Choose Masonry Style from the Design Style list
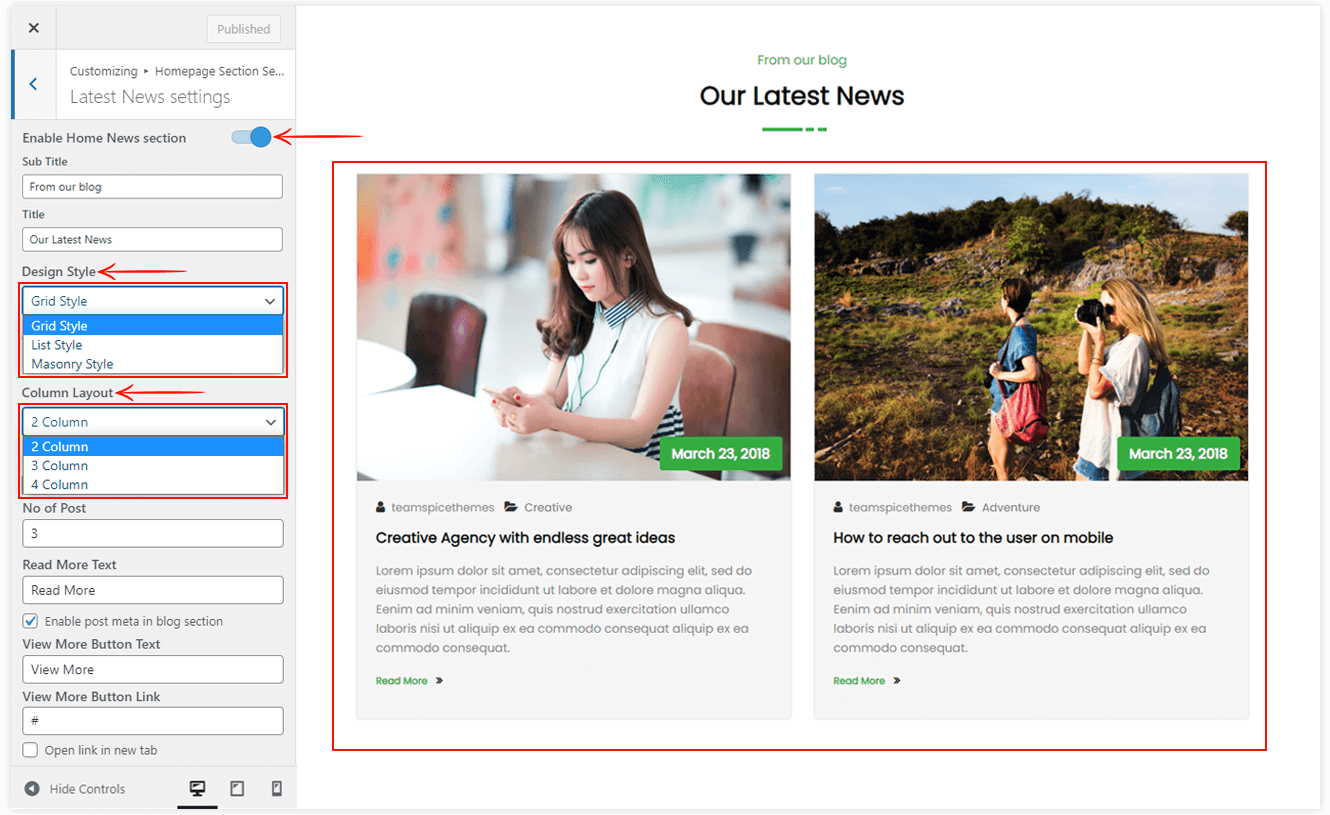 tap(153, 364)
